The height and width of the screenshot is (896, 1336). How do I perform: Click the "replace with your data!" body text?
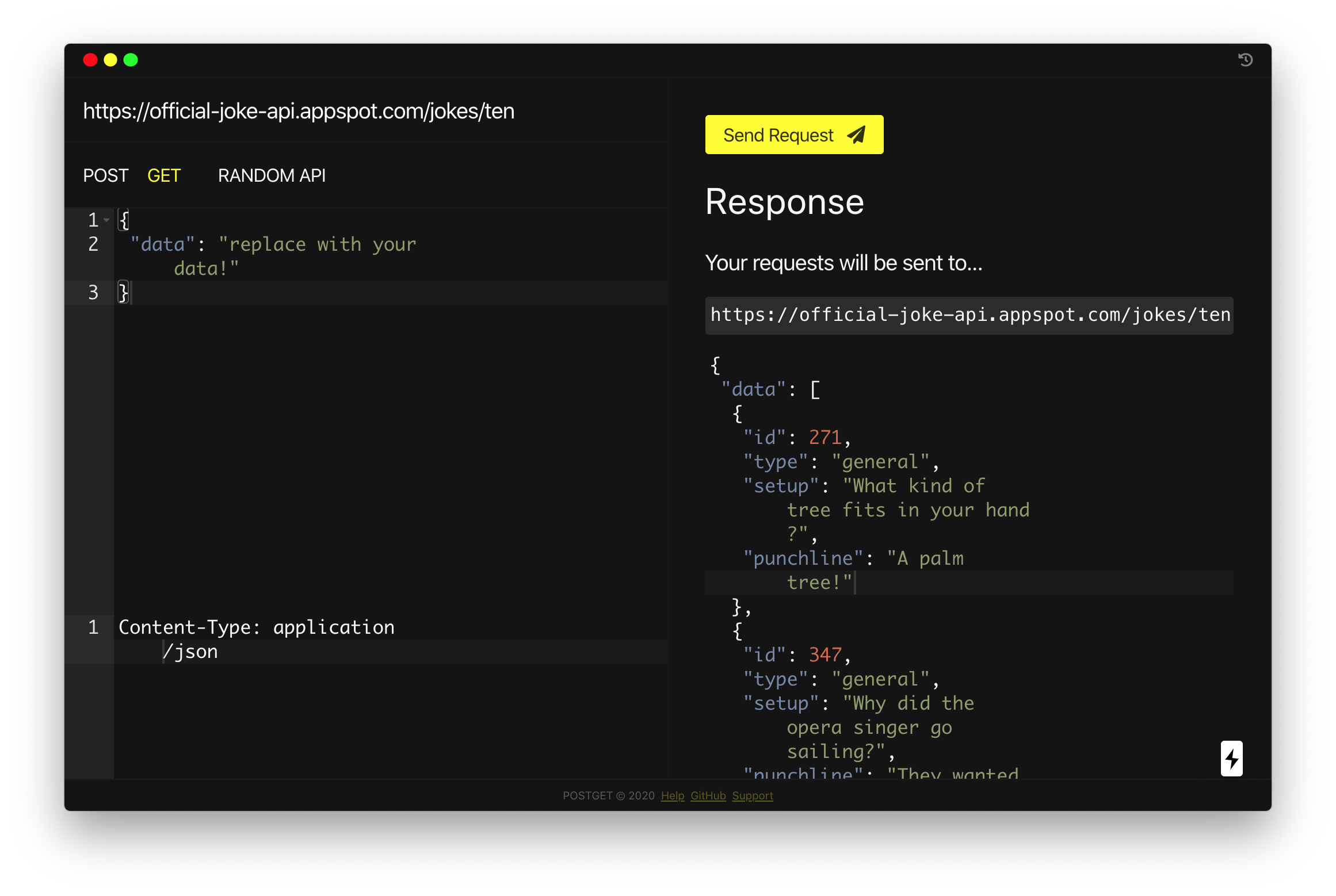(x=316, y=245)
